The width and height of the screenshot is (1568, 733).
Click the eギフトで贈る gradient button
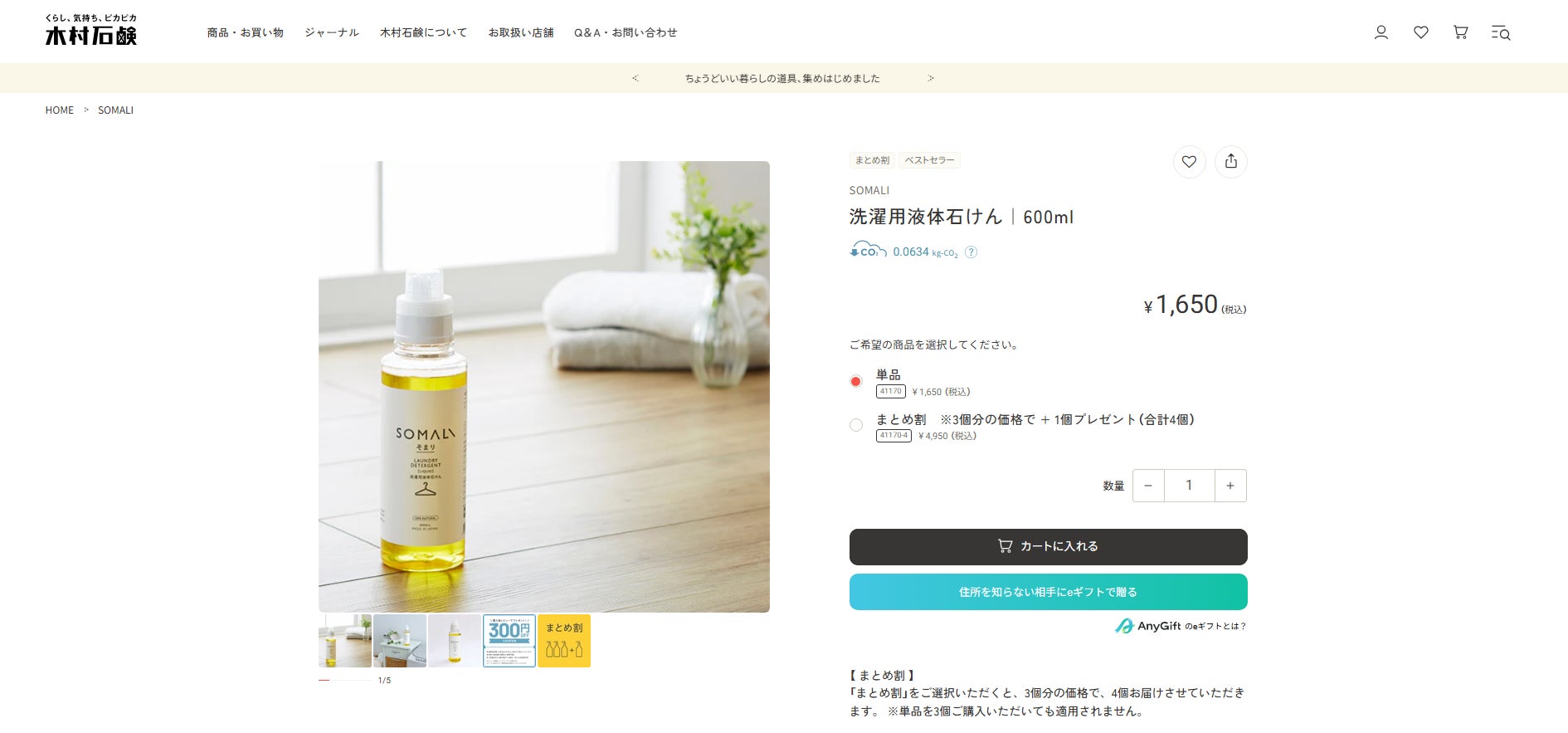pos(1049,592)
